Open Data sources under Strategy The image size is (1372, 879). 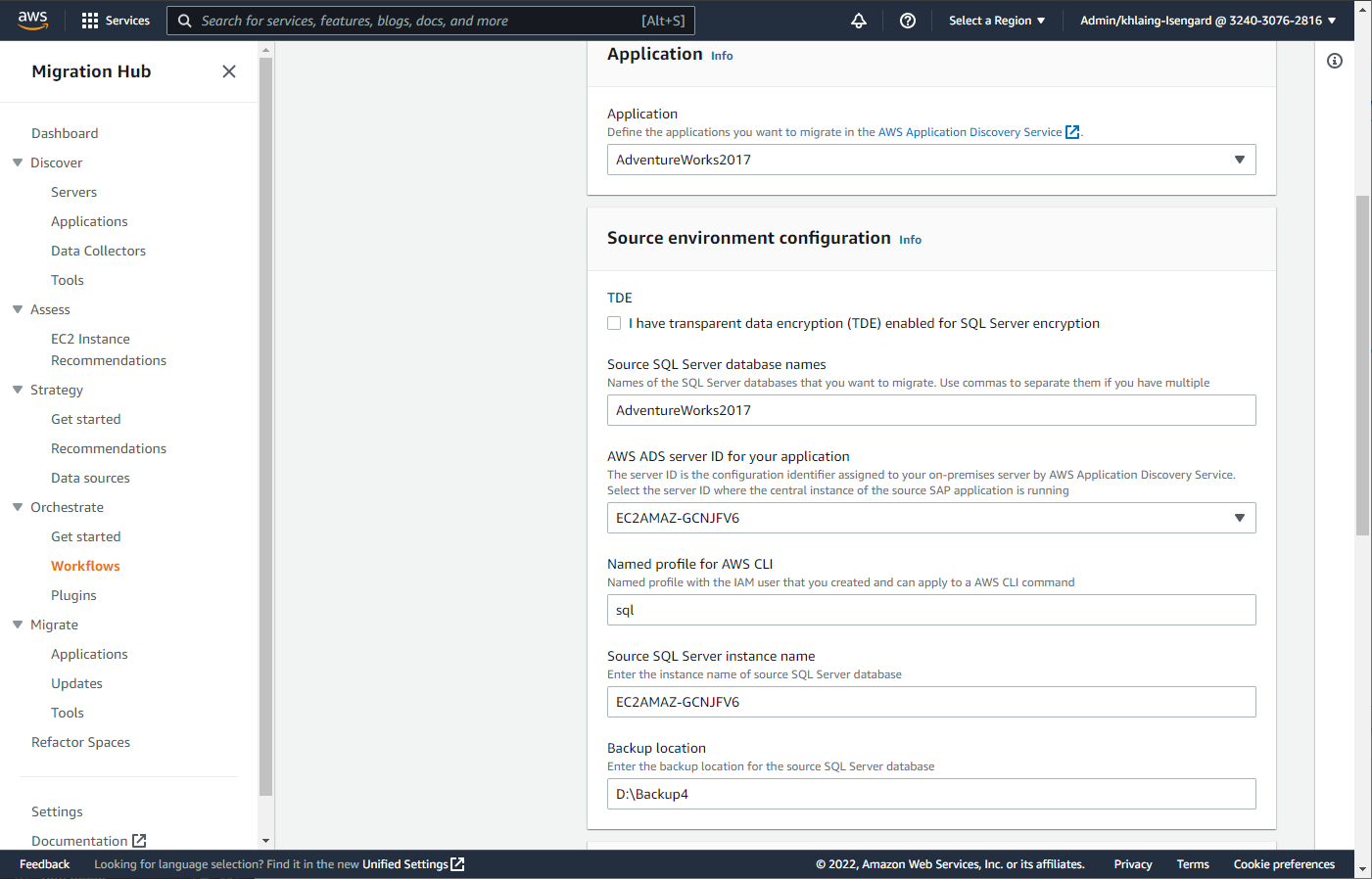coord(90,478)
